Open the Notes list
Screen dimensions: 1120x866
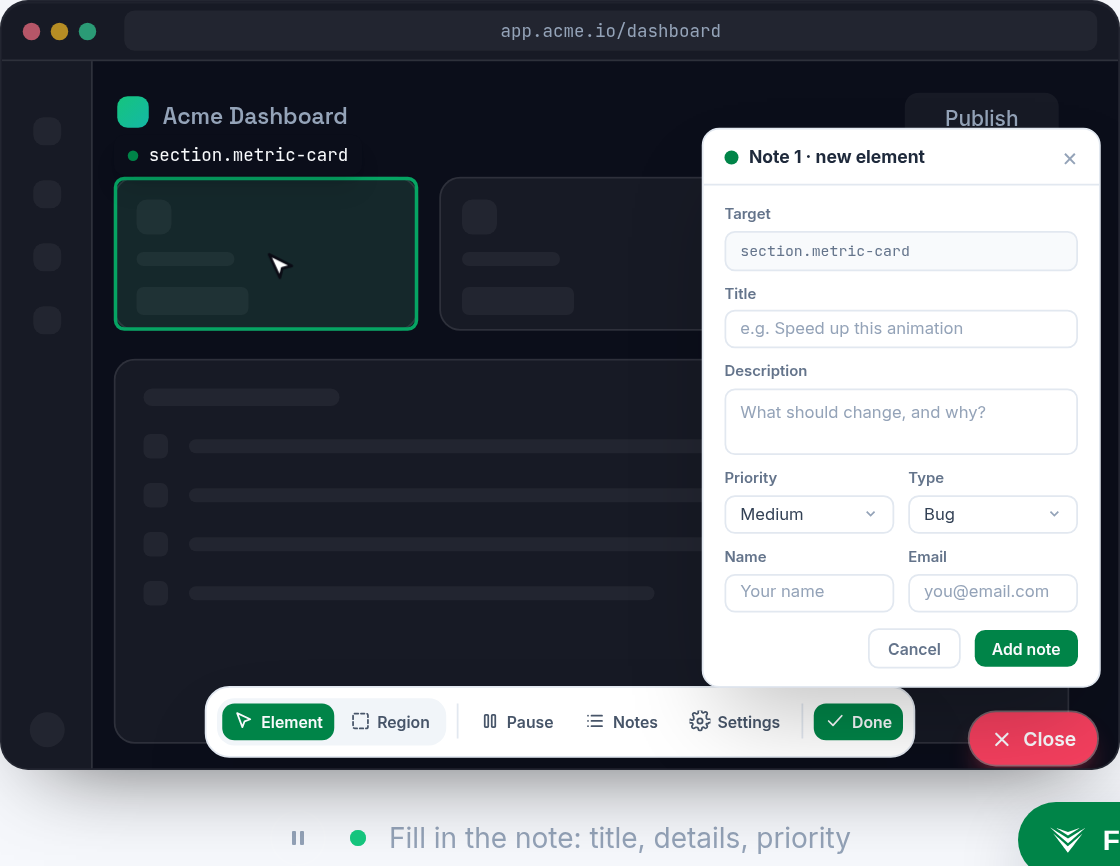point(621,722)
